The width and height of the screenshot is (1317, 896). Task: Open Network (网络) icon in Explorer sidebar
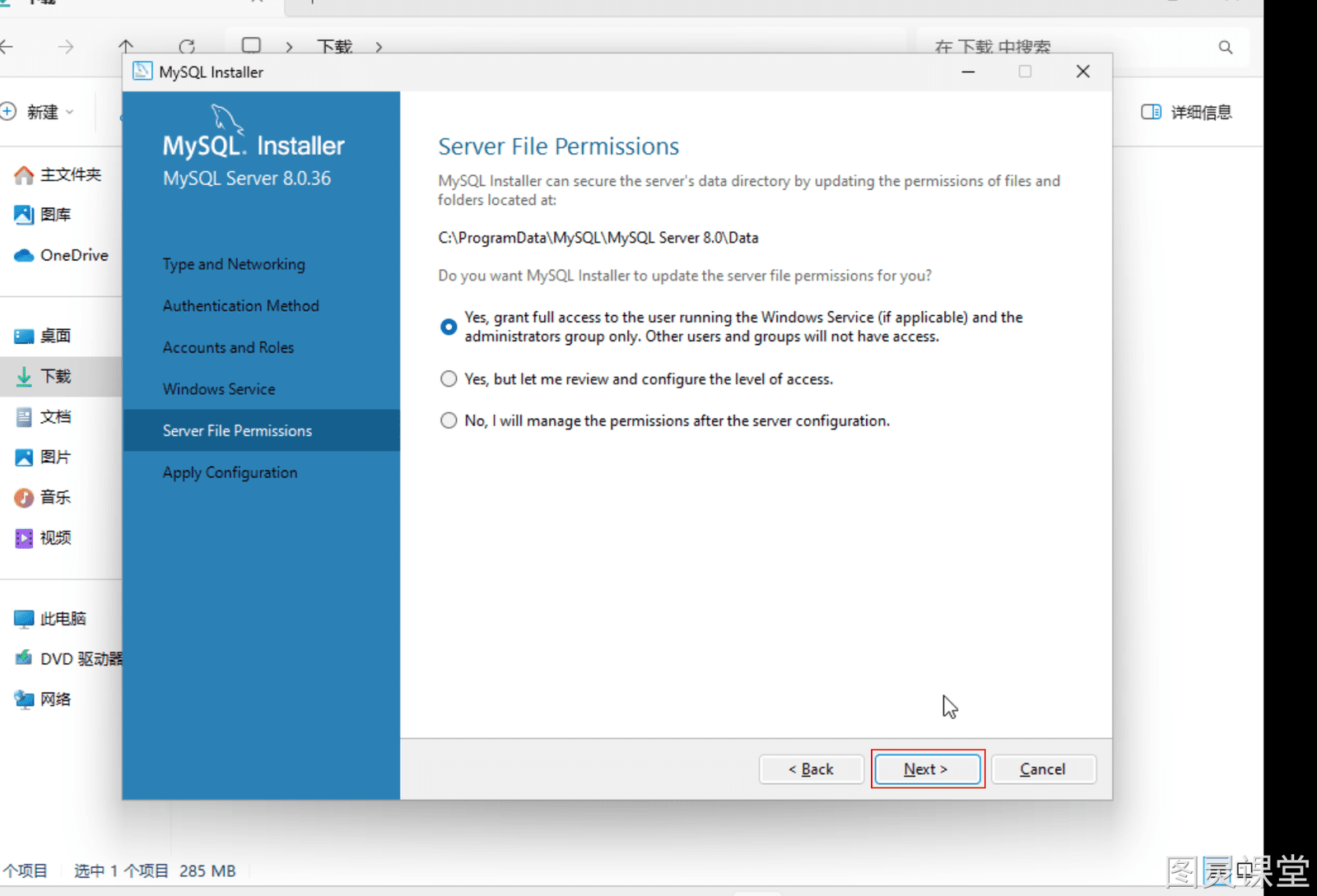[x=24, y=699]
